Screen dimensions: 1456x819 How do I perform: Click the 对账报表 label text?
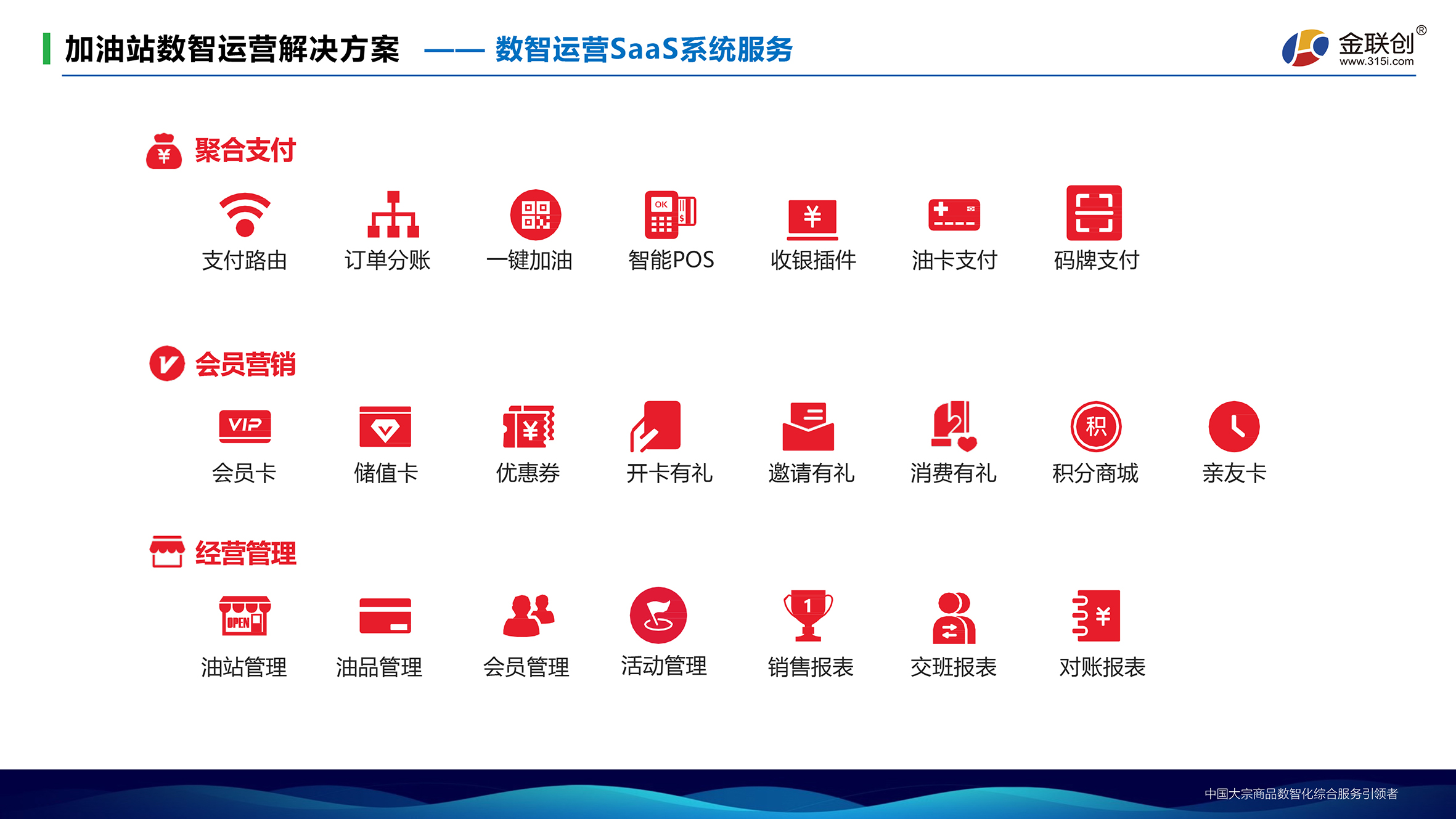[x=1102, y=667]
